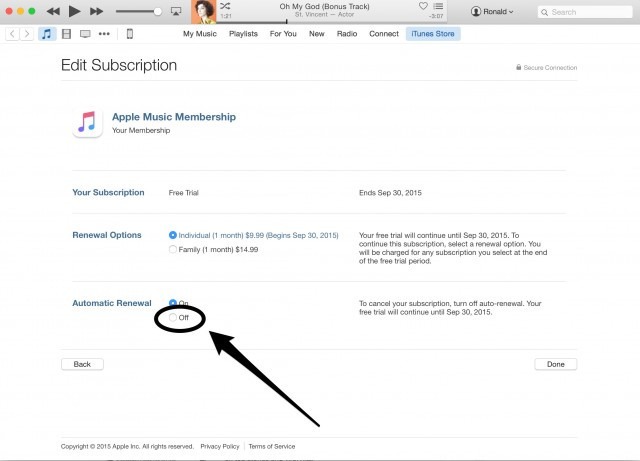Click the Apple Music app icon
Viewport: 640px width, 461px height.
point(87,123)
